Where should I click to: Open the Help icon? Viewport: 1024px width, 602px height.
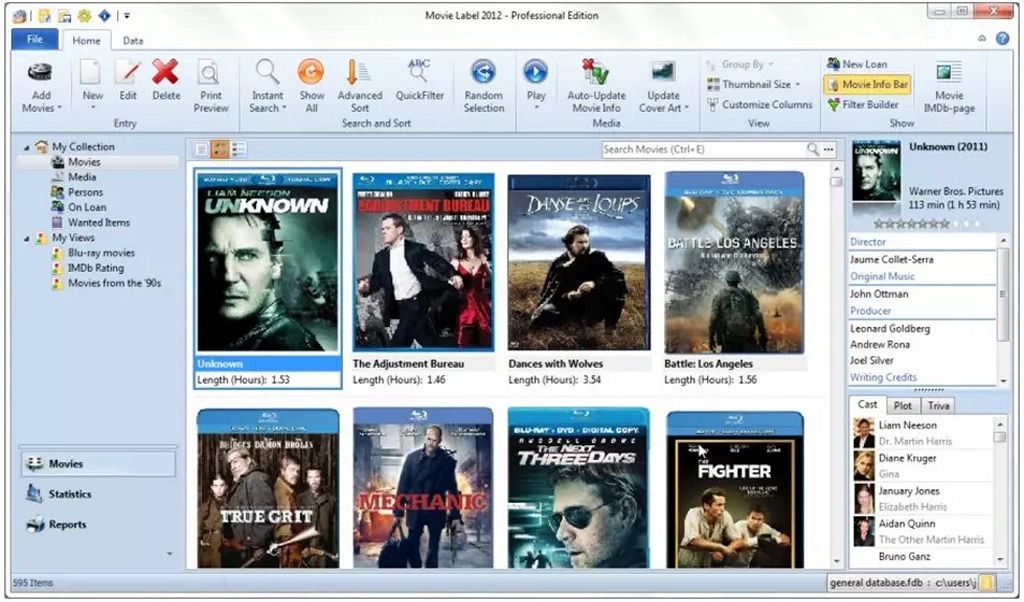(1002, 39)
